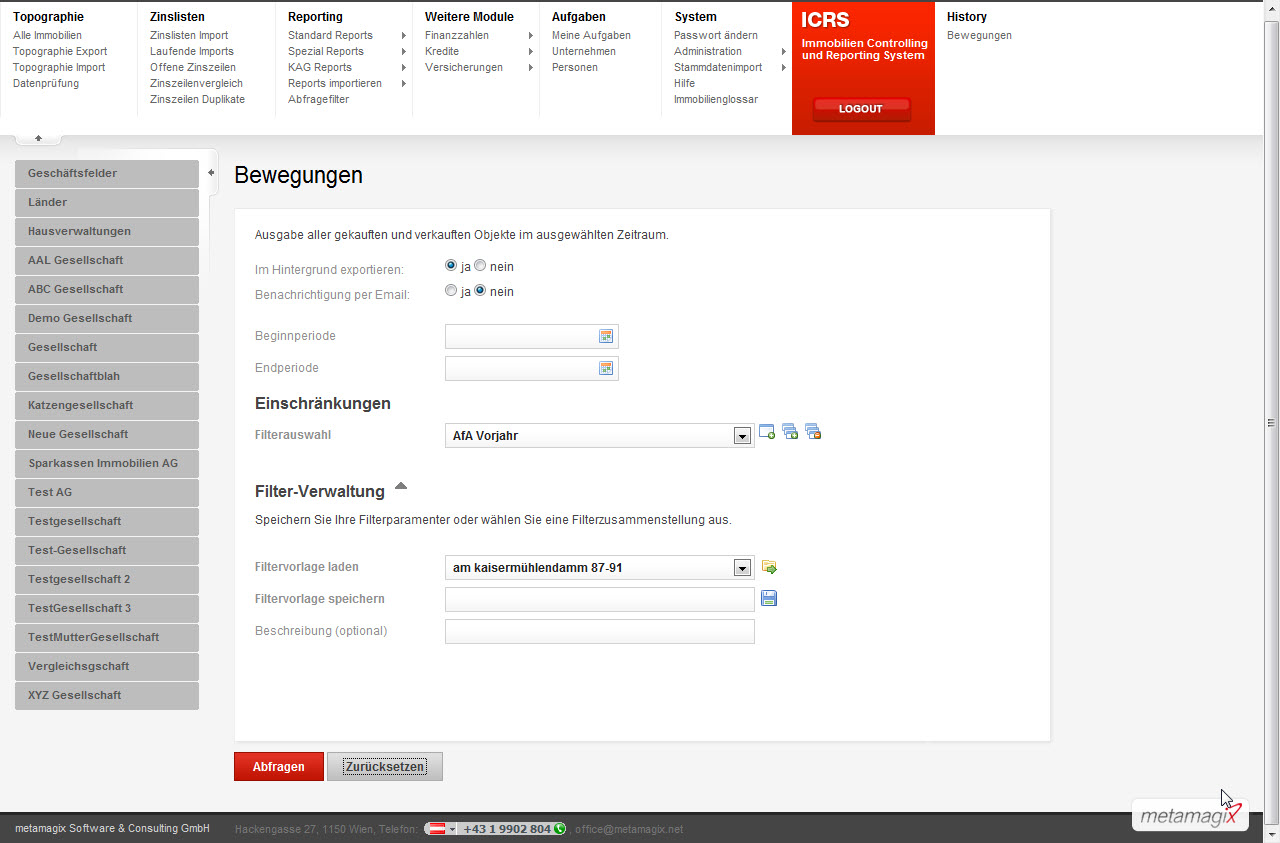Open the Filtervorlage laden dropdown
This screenshot has width=1280, height=843.
pyautogui.click(x=599, y=568)
